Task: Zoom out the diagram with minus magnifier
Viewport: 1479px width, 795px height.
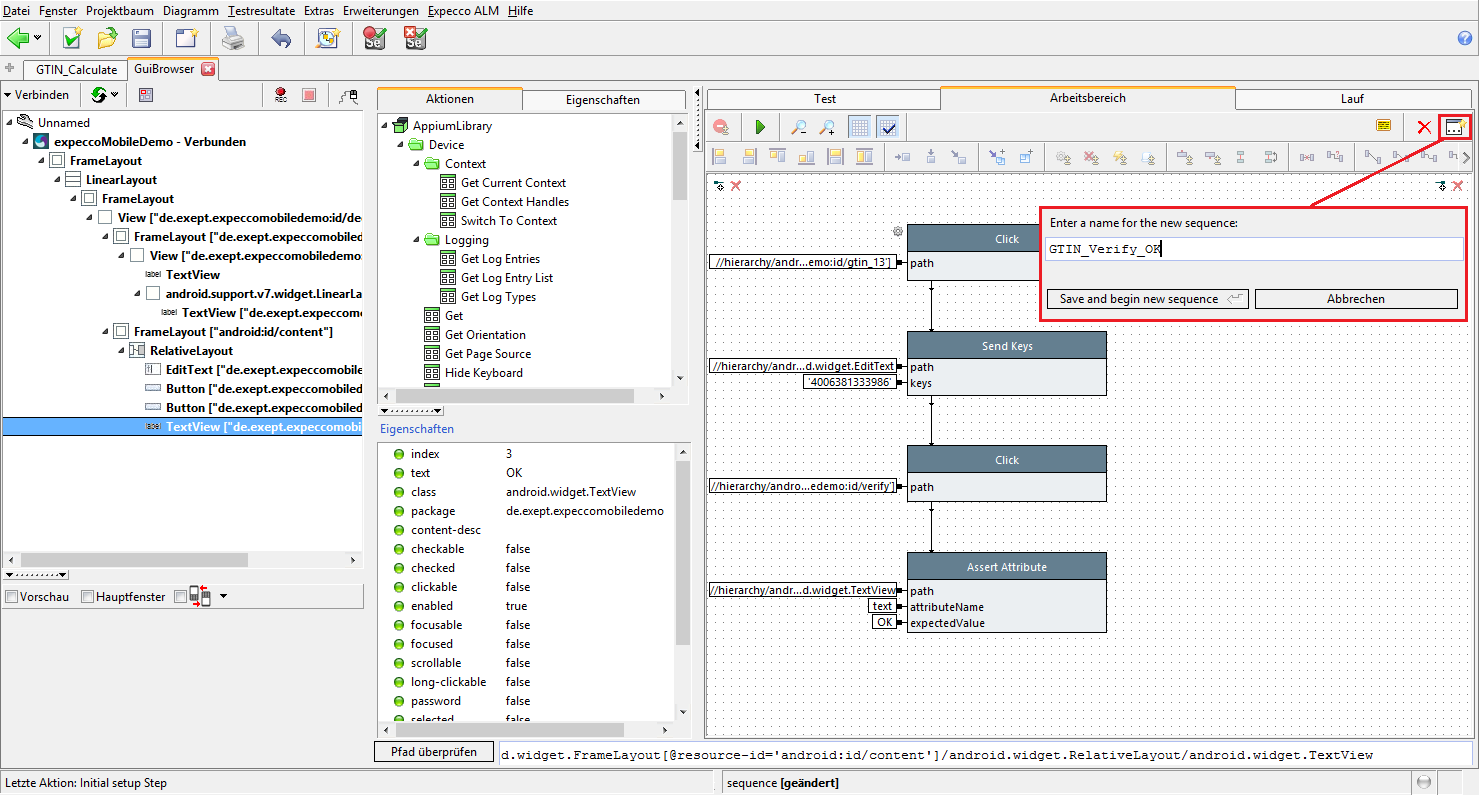Action: tap(798, 127)
